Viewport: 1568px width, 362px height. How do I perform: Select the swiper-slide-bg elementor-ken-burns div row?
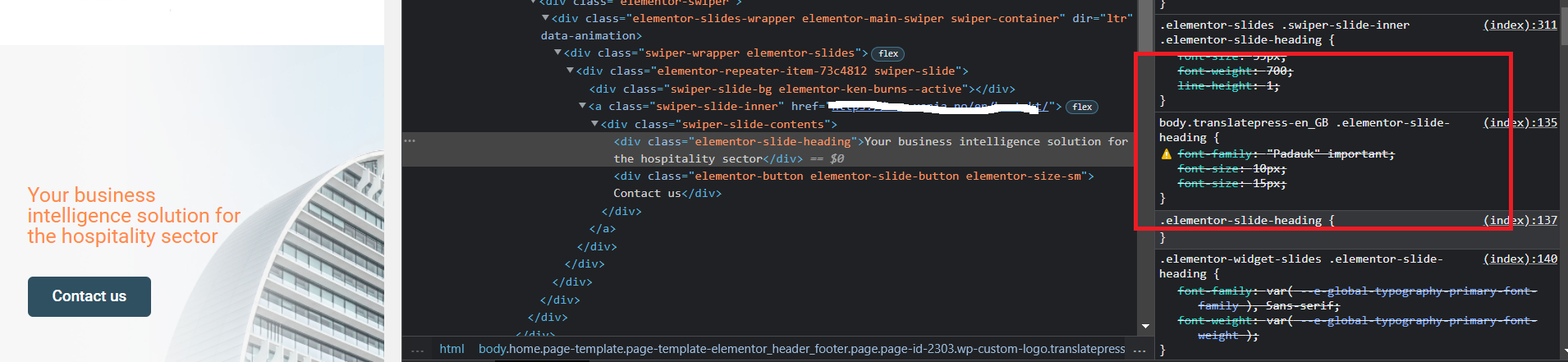point(802,89)
